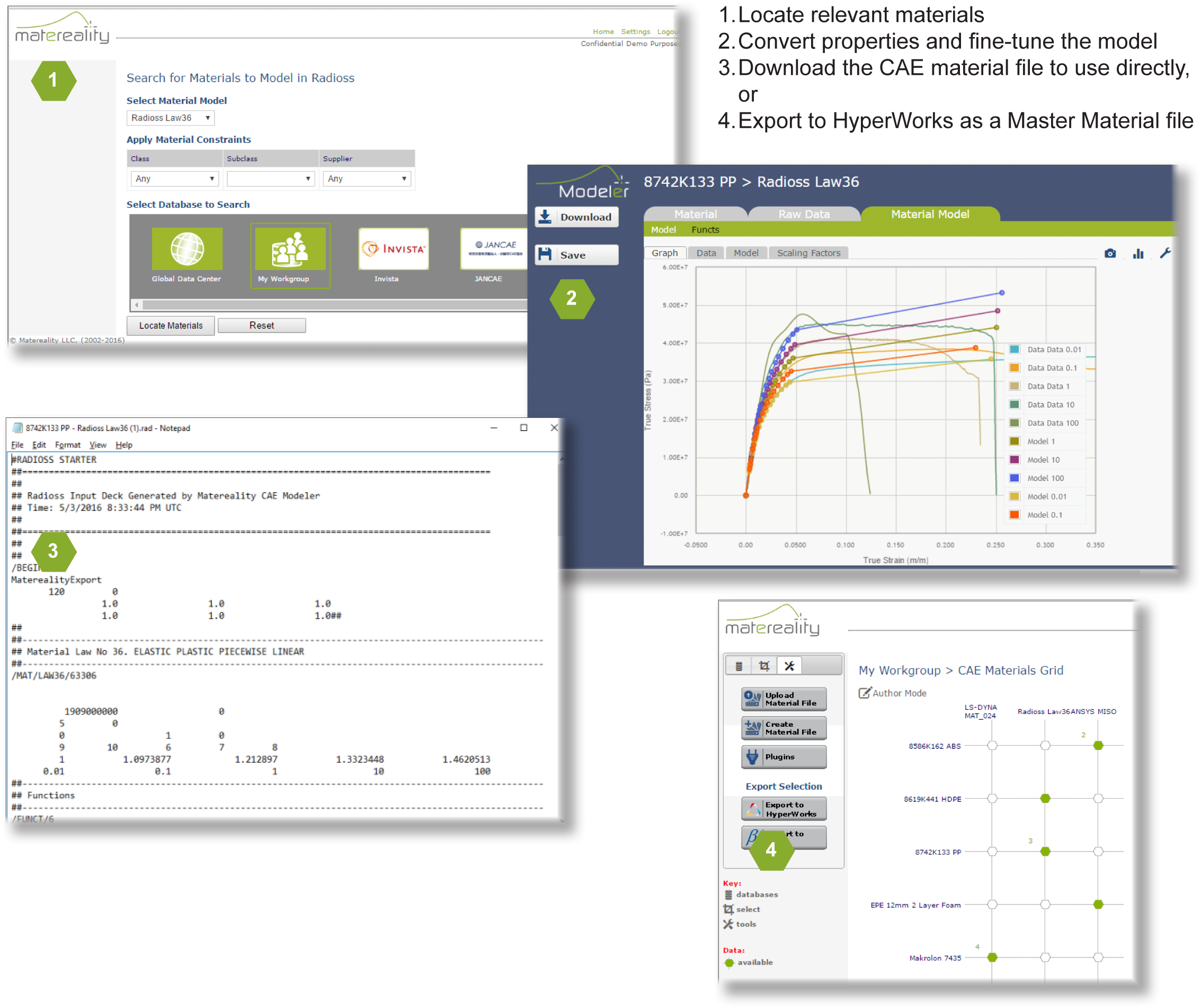Click the Modeler logo
Viewport: 1201px width, 1008px height.
583,183
